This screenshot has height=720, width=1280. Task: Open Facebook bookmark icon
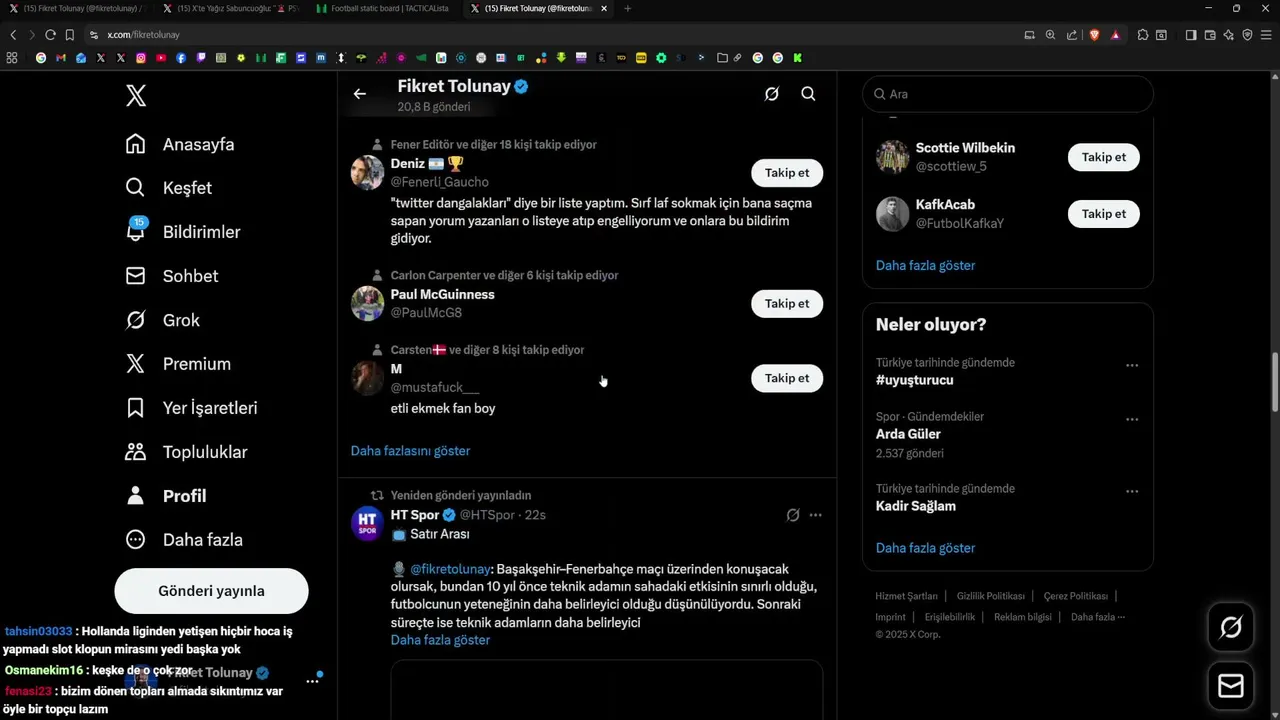[x=181, y=58]
